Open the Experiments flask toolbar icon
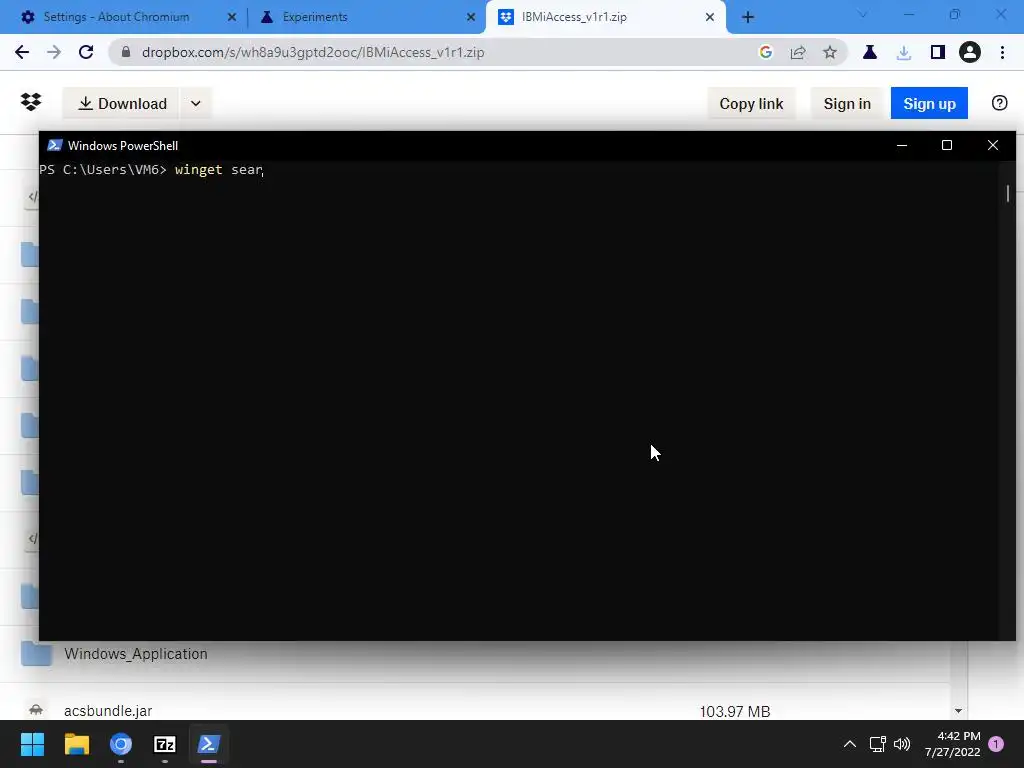The height and width of the screenshot is (768, 1024). click(x=870, y=52)
